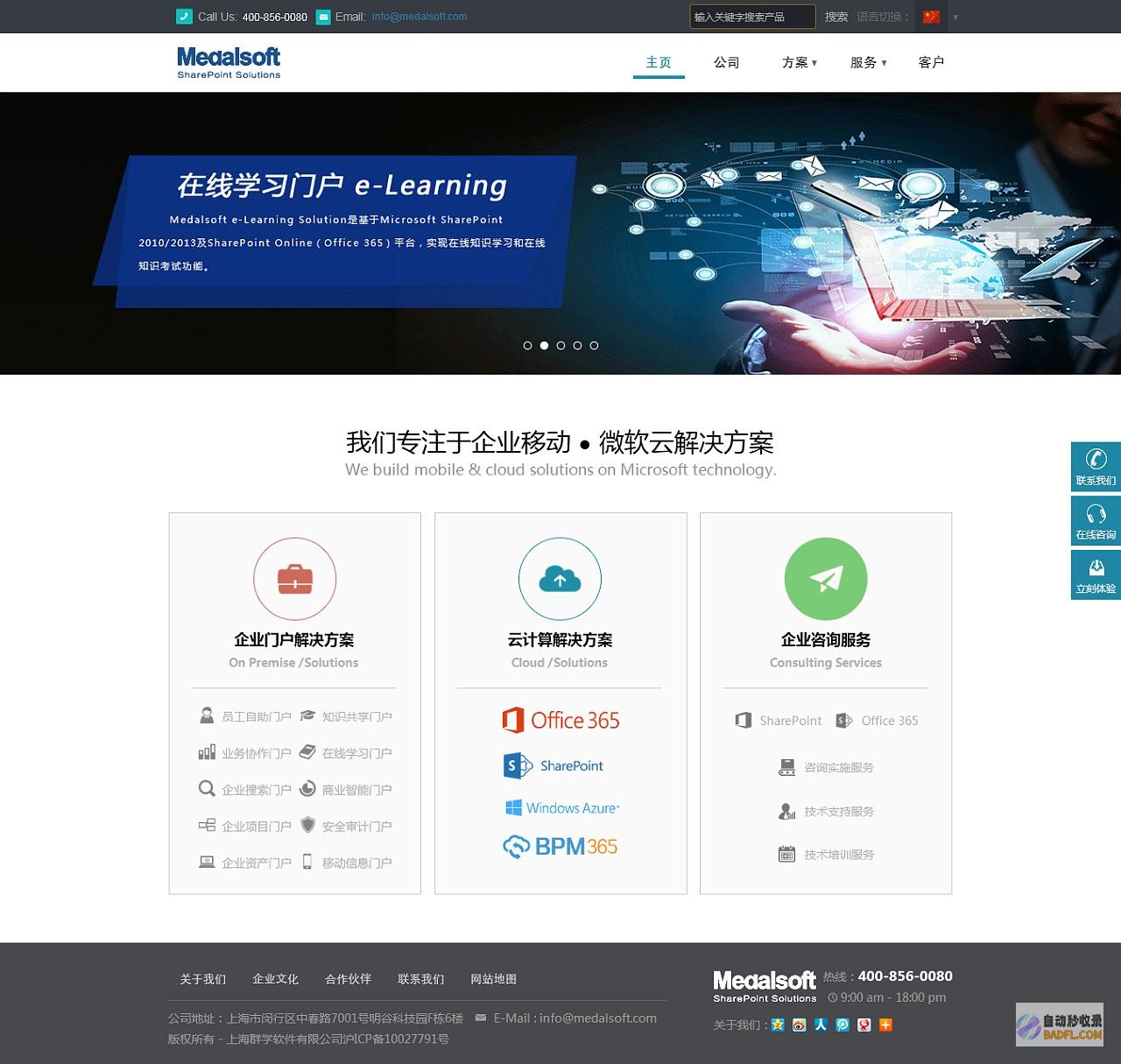Screen dimensions: 1121x1064
Task: Click the cloud upload solutions icon
Action: click(x=560, y=579)
